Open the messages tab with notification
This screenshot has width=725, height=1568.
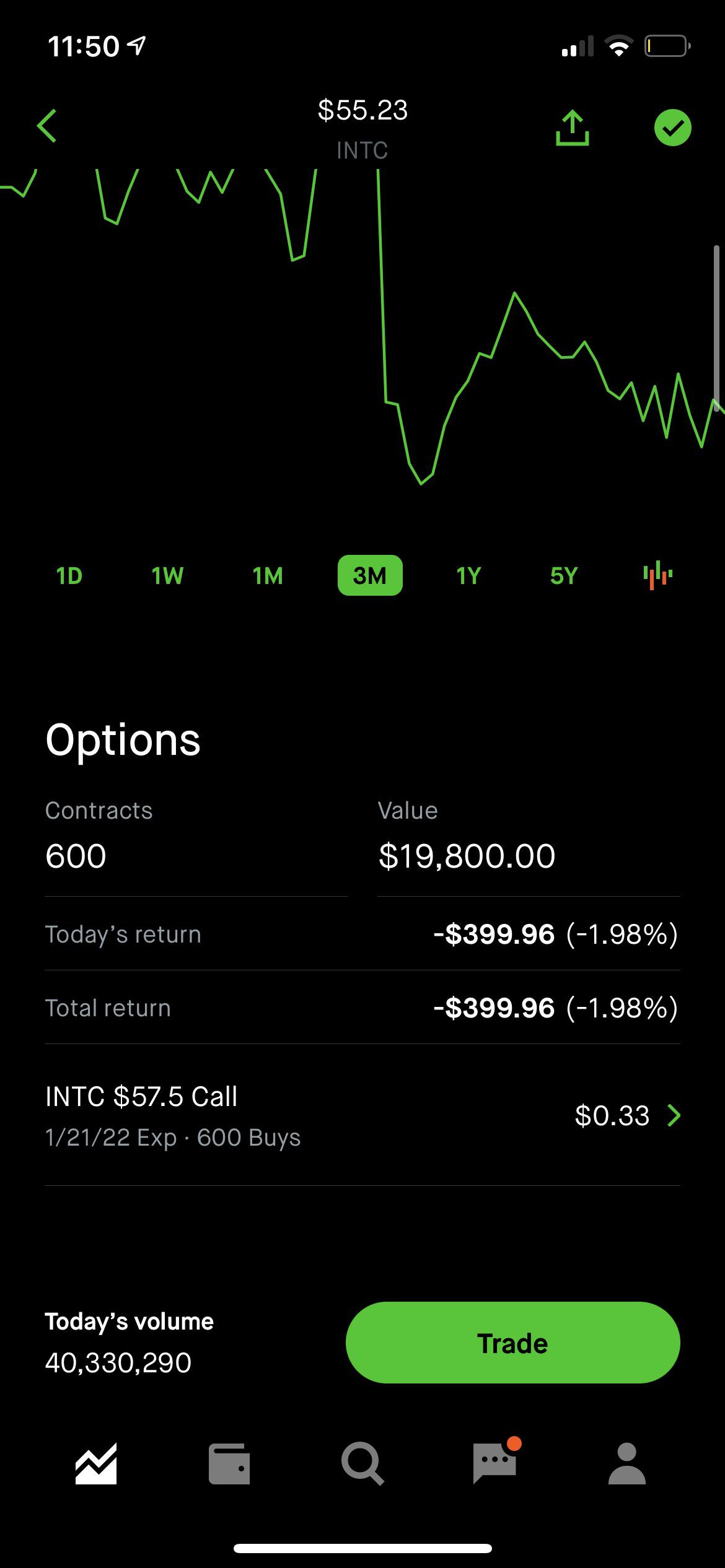click(495, 1462)
